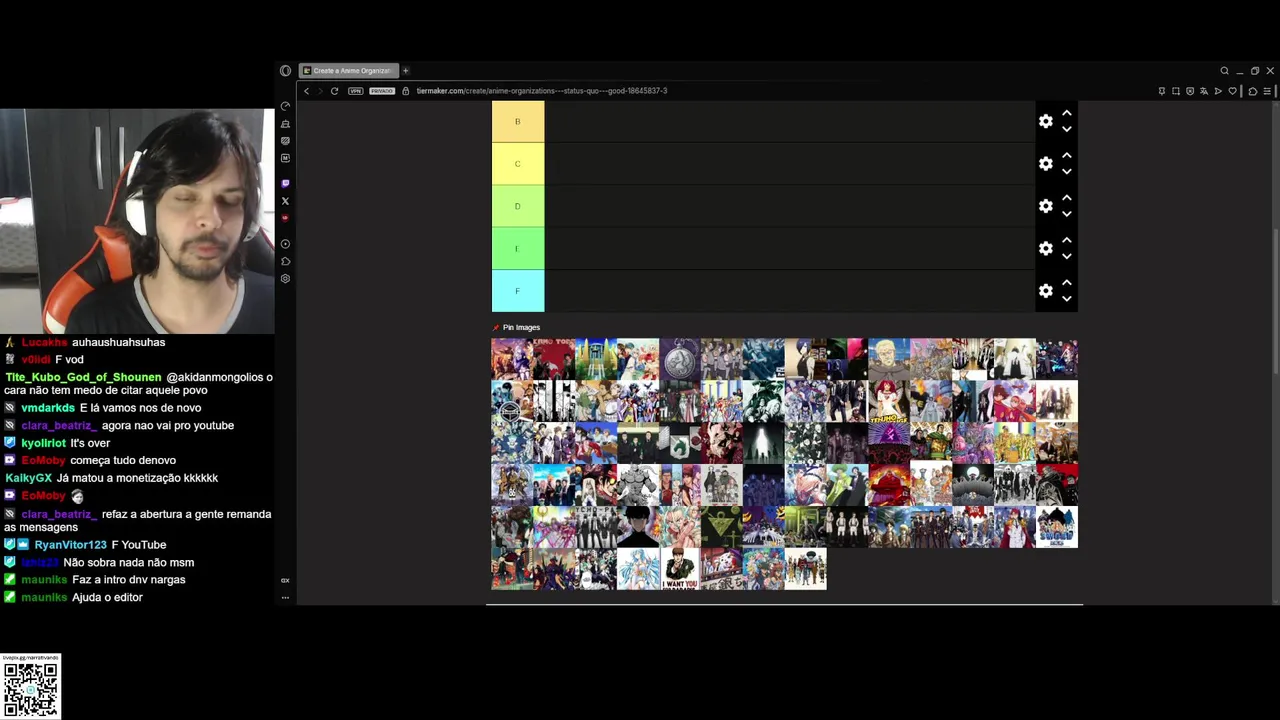
Task: Toggle Pin Images option
Action: click(516, 327)
